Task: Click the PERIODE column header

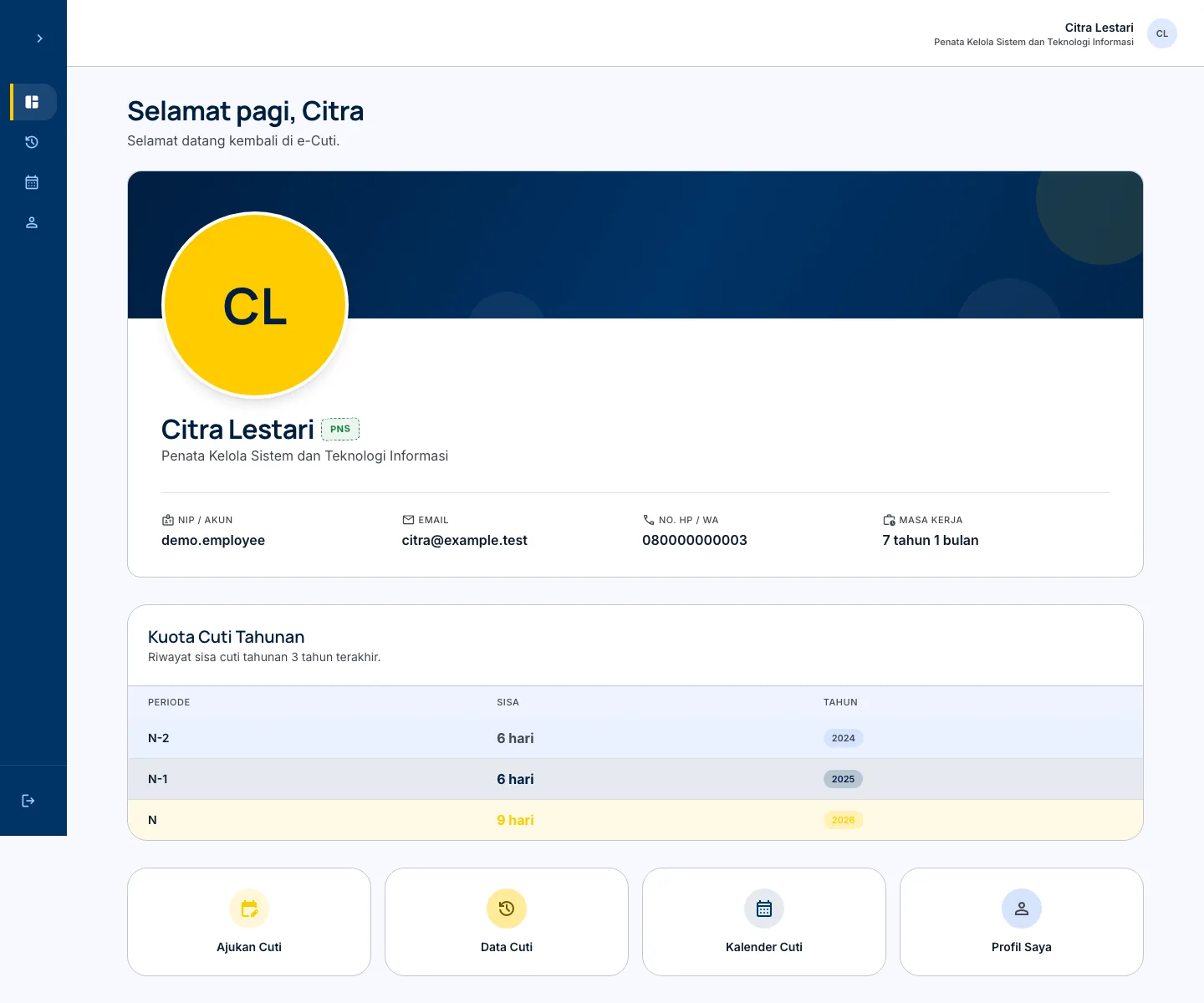Action: point(169,702)
